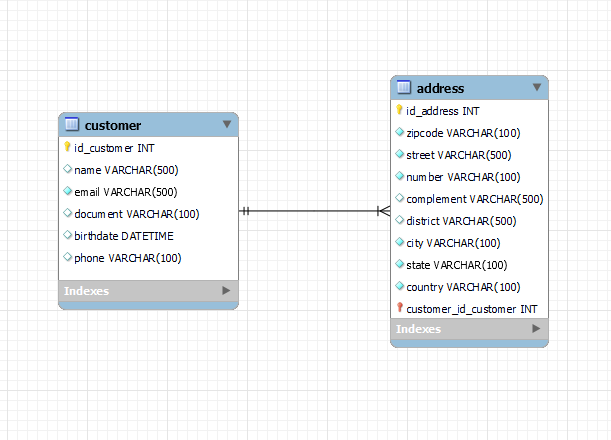
Task: Select 'district VARCHAR(500)' column row
Action: [470, 221]
